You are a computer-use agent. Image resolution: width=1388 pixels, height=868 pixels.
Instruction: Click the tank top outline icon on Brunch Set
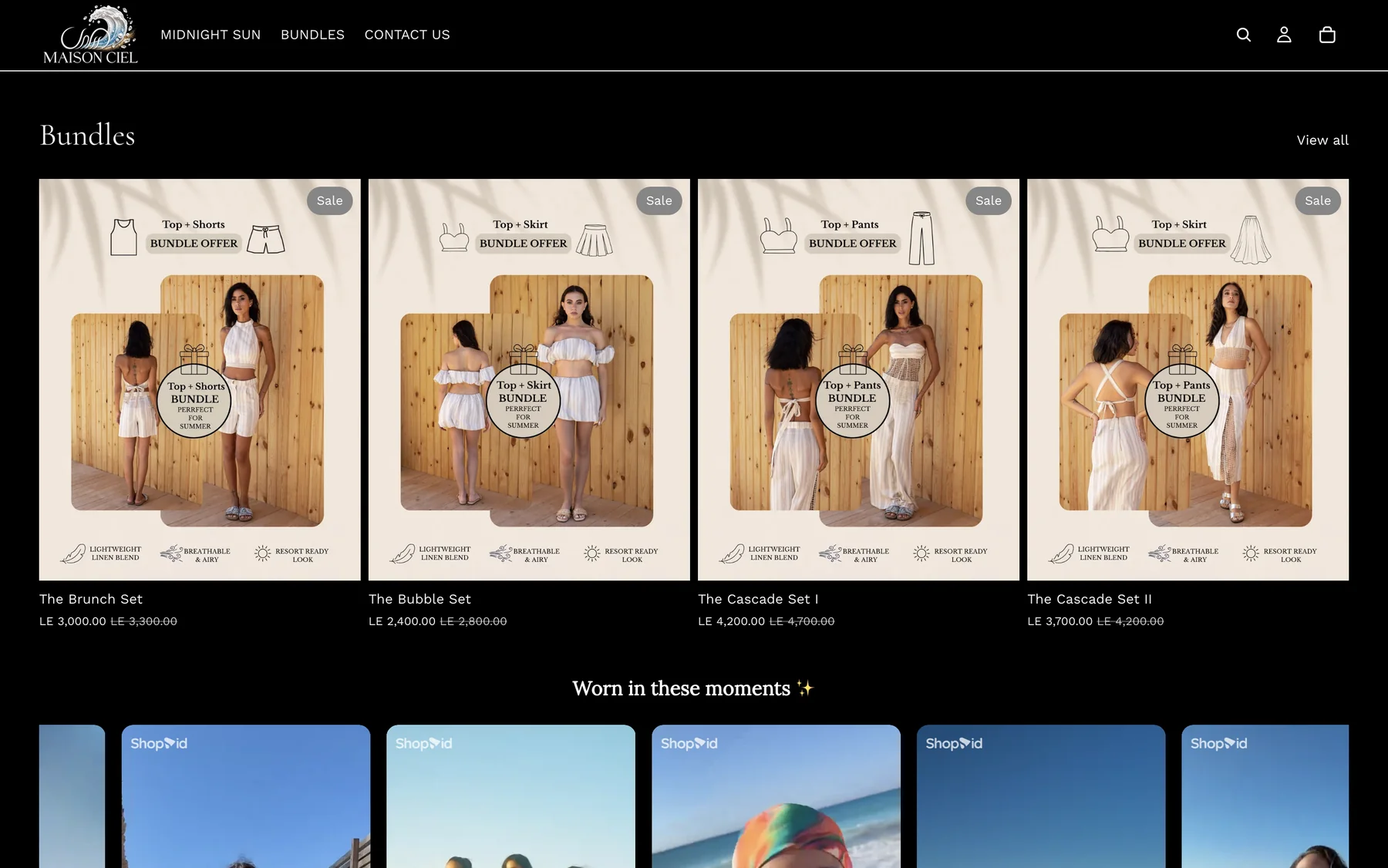pos(123,237)
